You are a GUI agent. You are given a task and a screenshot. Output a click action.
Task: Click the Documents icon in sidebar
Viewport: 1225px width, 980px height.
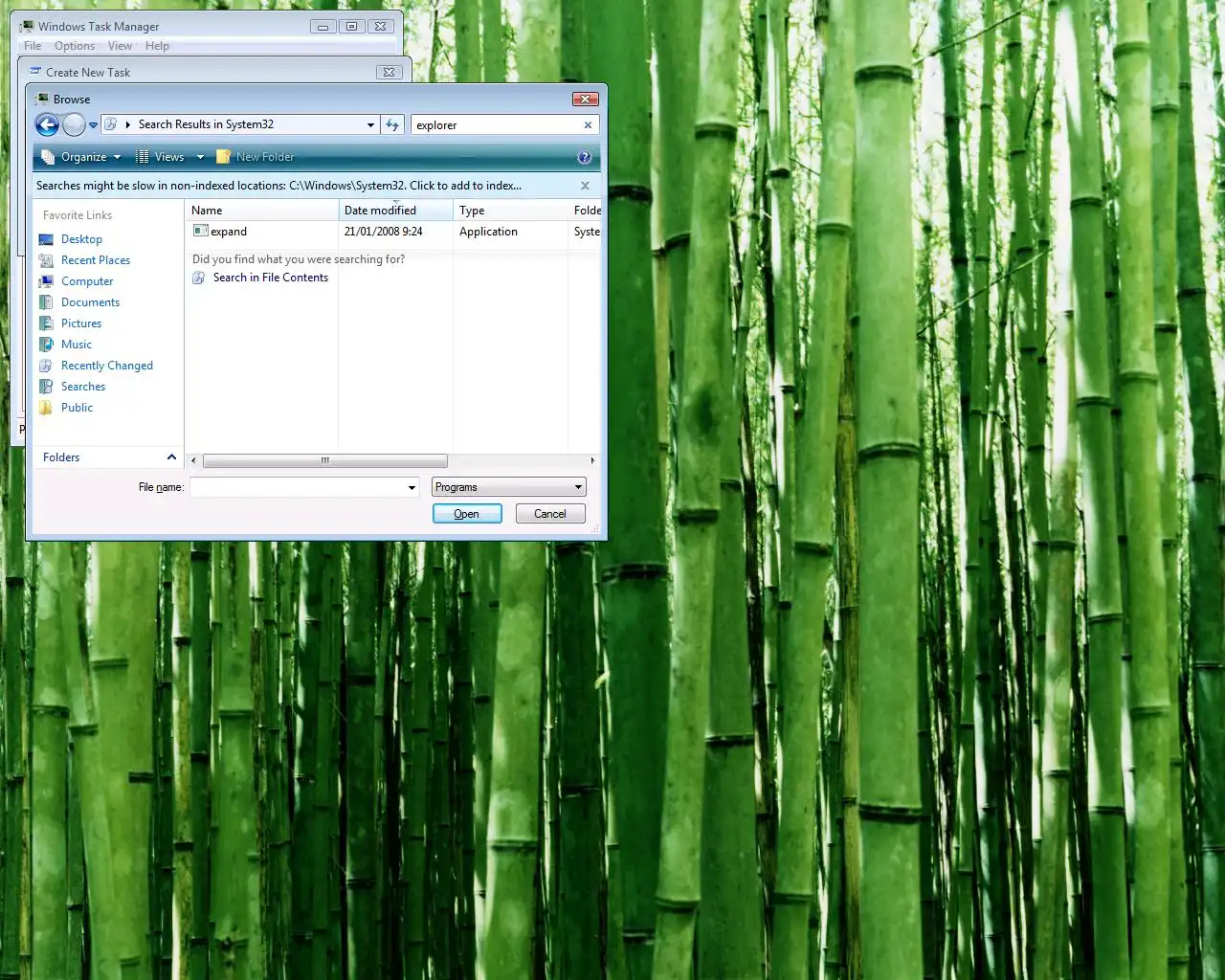tap(46, 302)
